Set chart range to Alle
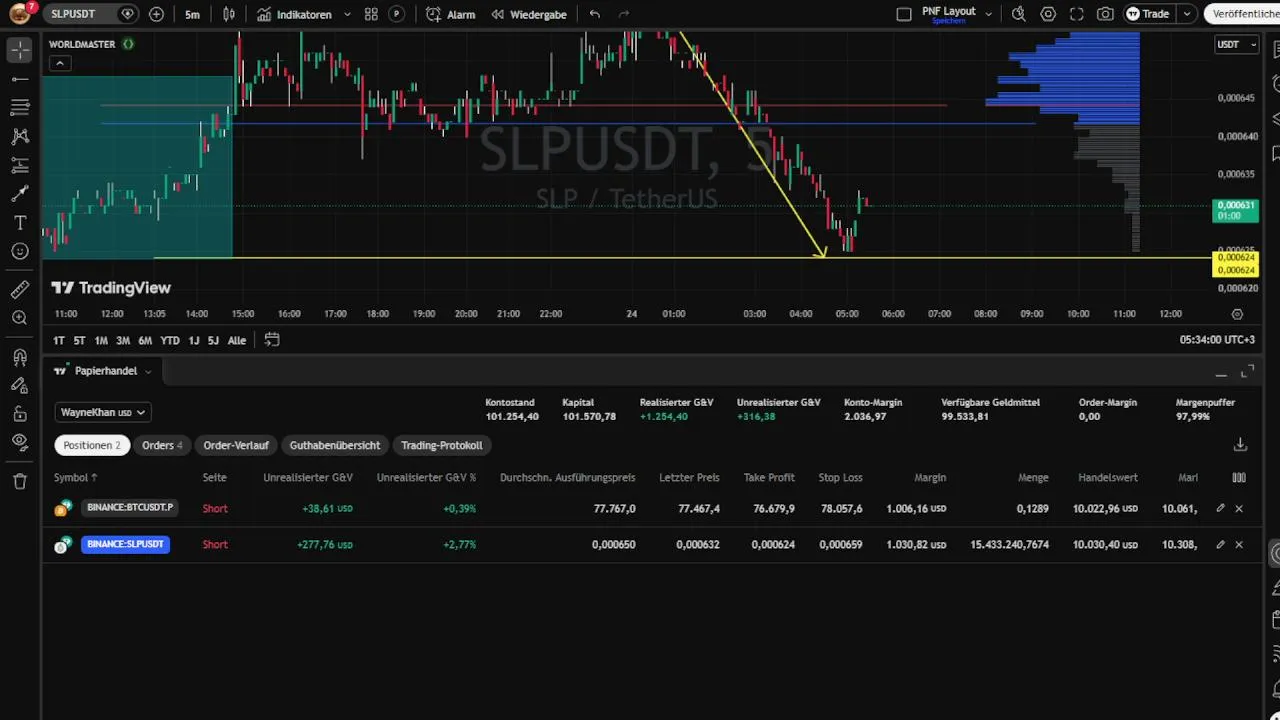Image resolution: width=1280 pixels, height=720 pixels. click(x=236, y=340)
